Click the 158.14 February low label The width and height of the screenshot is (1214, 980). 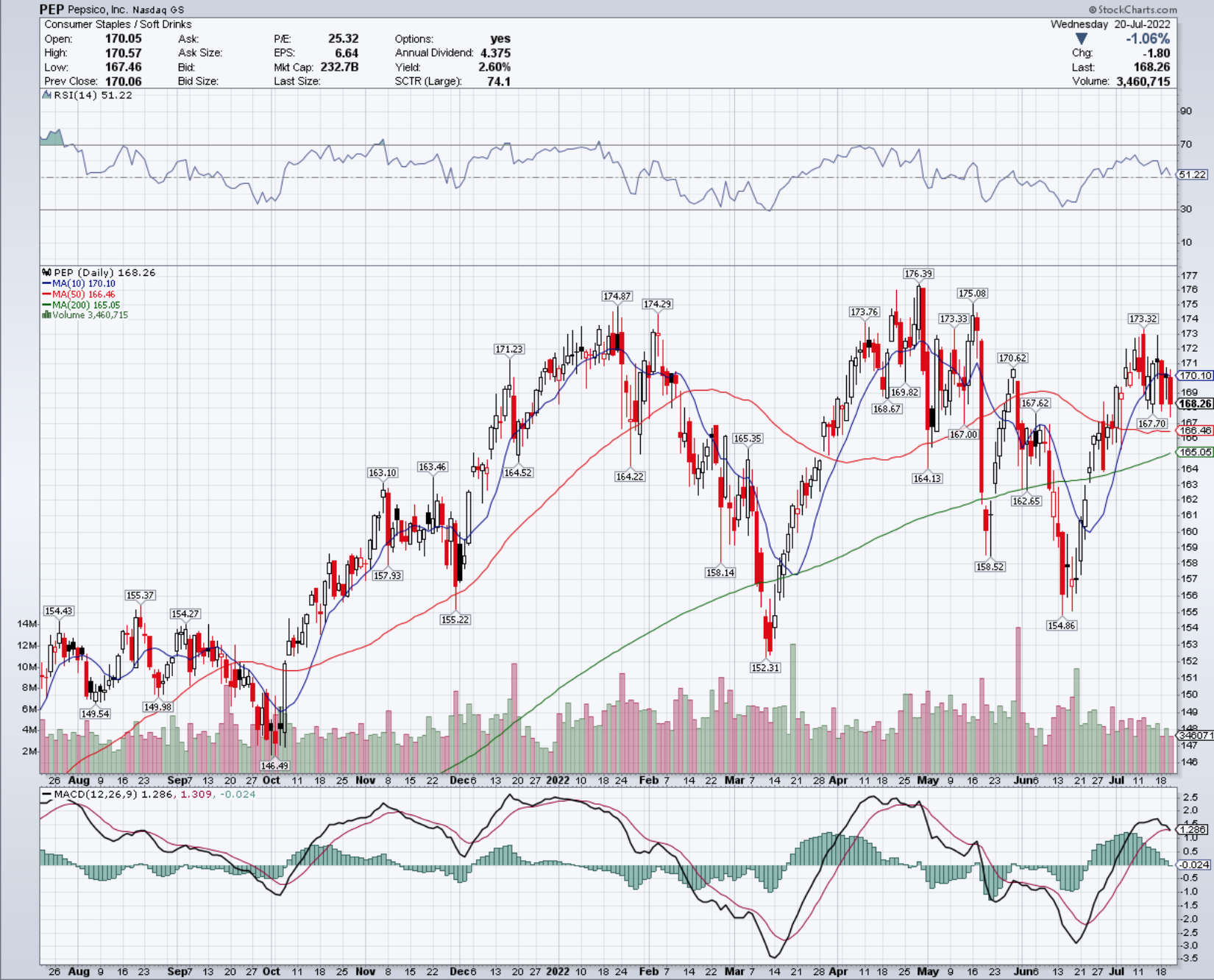click(x=720, y=572)
